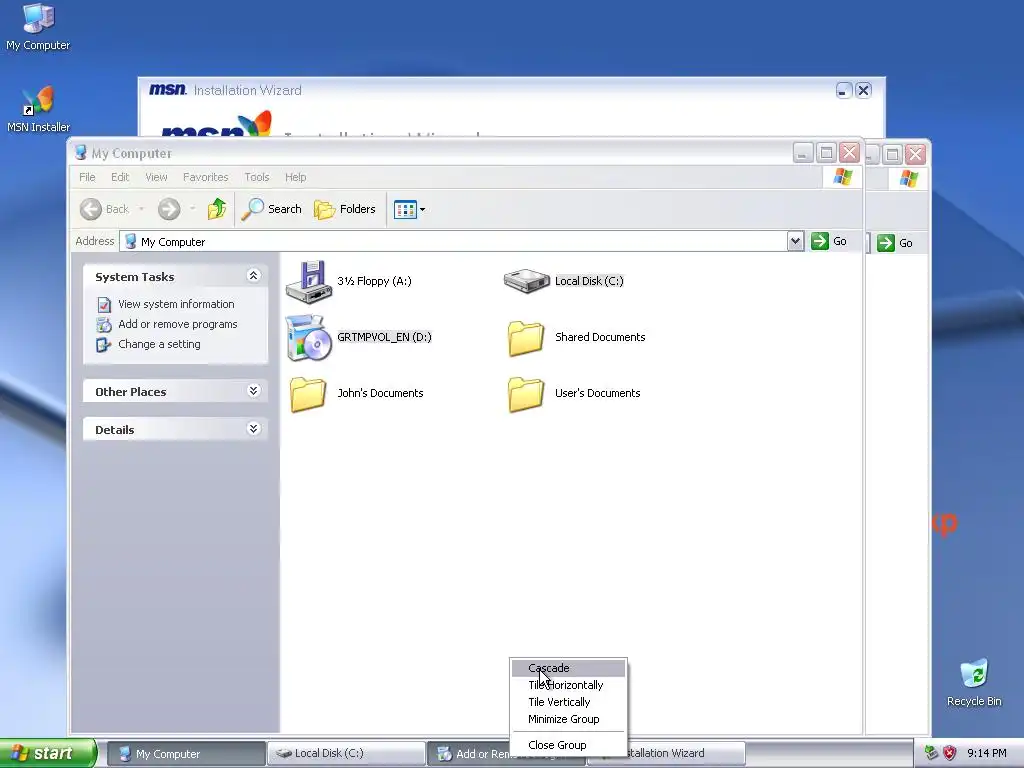Choose Close Group from the context menu
The image size is (1024, 768).
coord(568,745)
